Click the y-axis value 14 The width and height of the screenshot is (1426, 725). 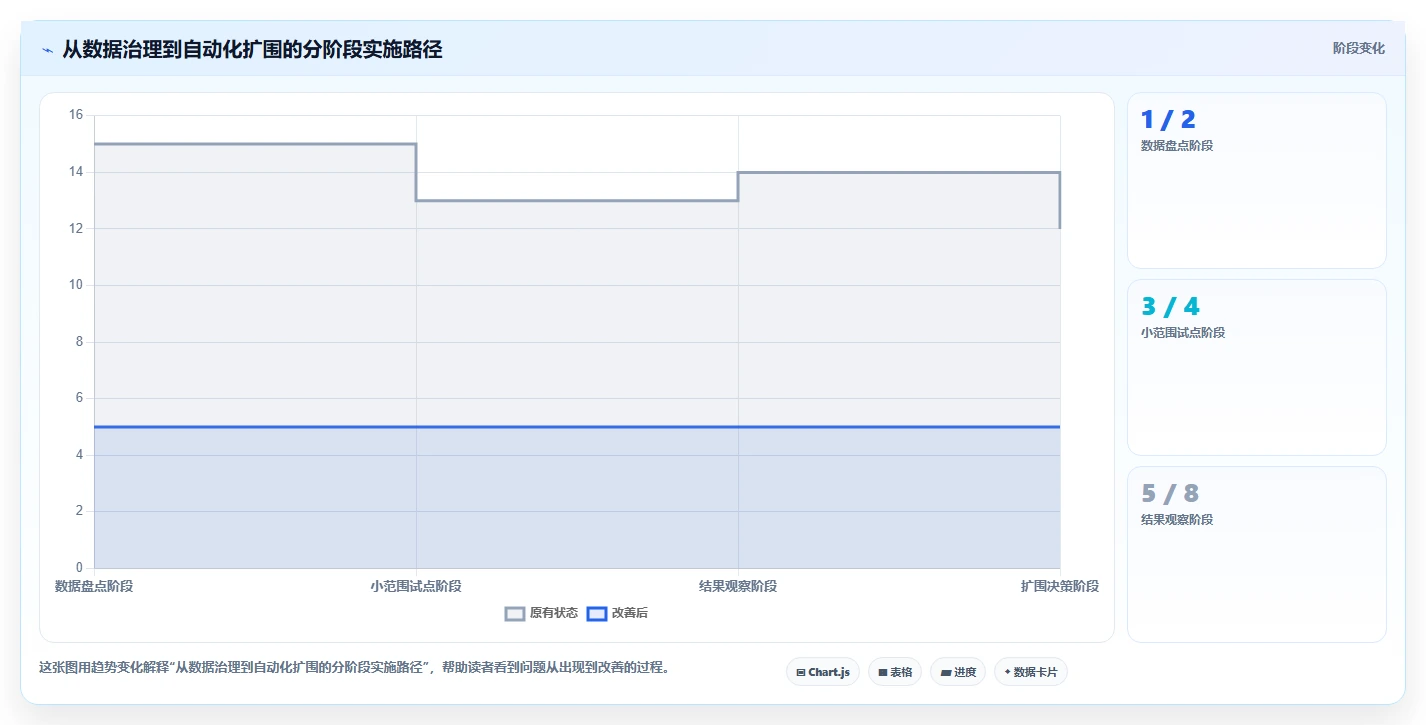76,172
